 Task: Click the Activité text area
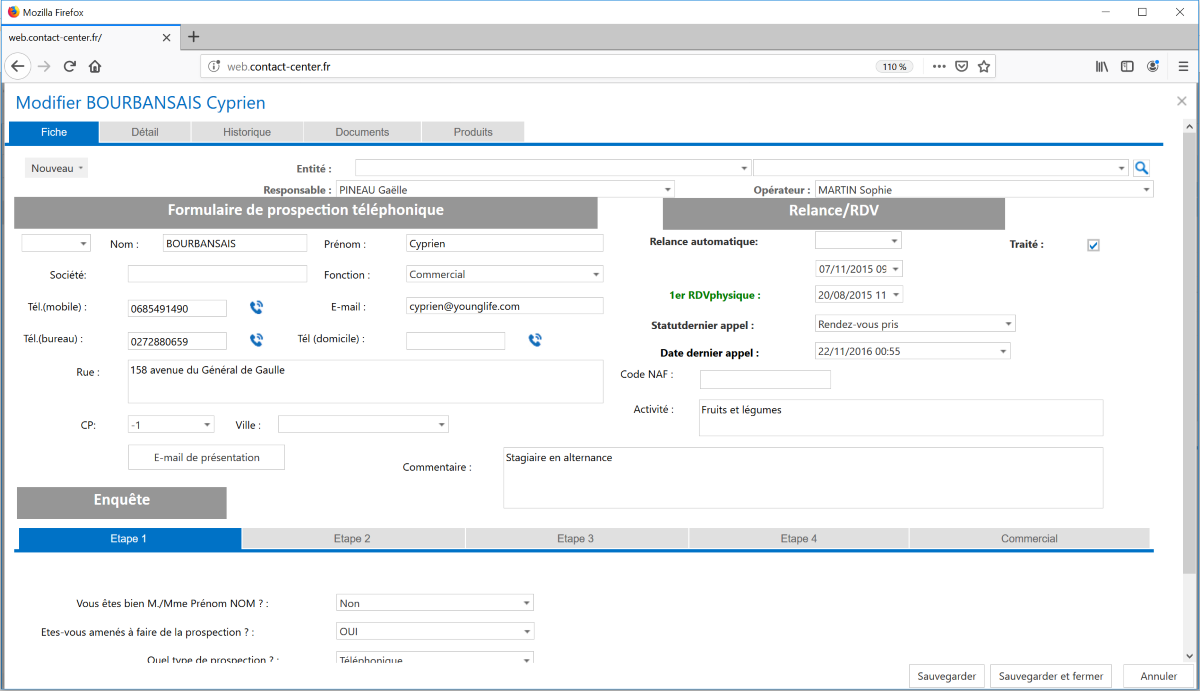[901, 418]
